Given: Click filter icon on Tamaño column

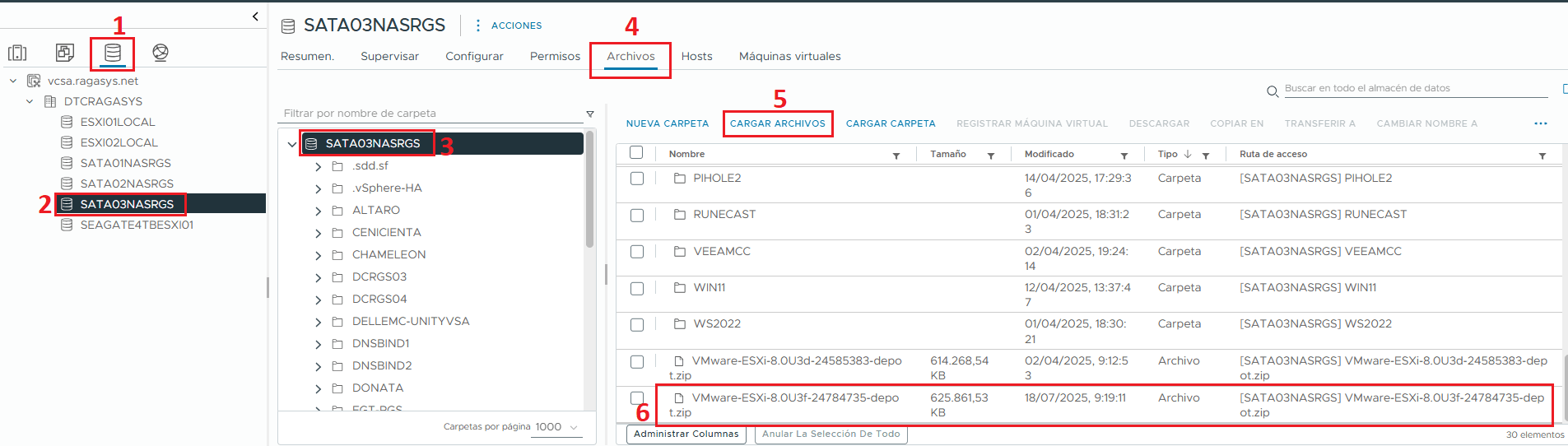Looking at the screenshot, I should pos(991,156).
